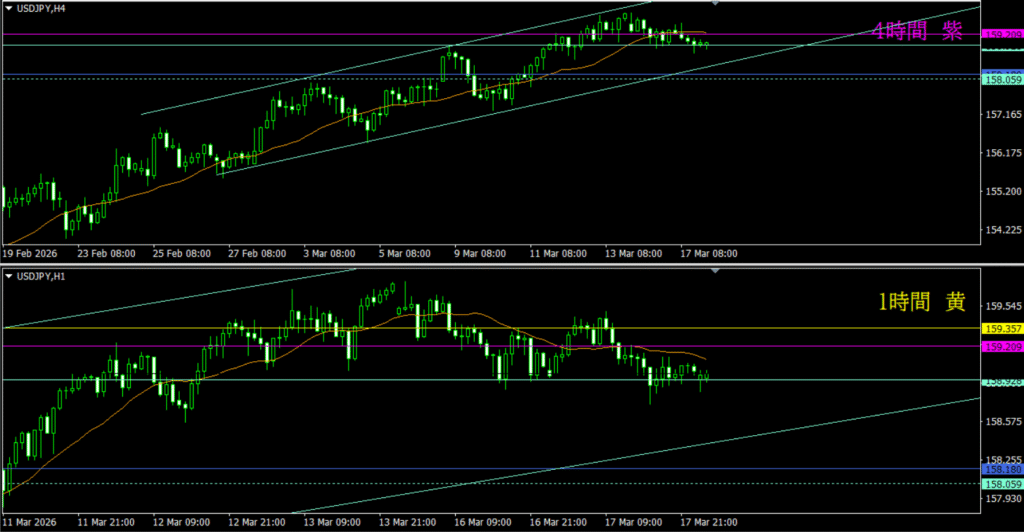The width and height of the screenshot is (1024, 532).
Task: Click the 159.357 yellow price label
Action: click(x=1001, y=328)
